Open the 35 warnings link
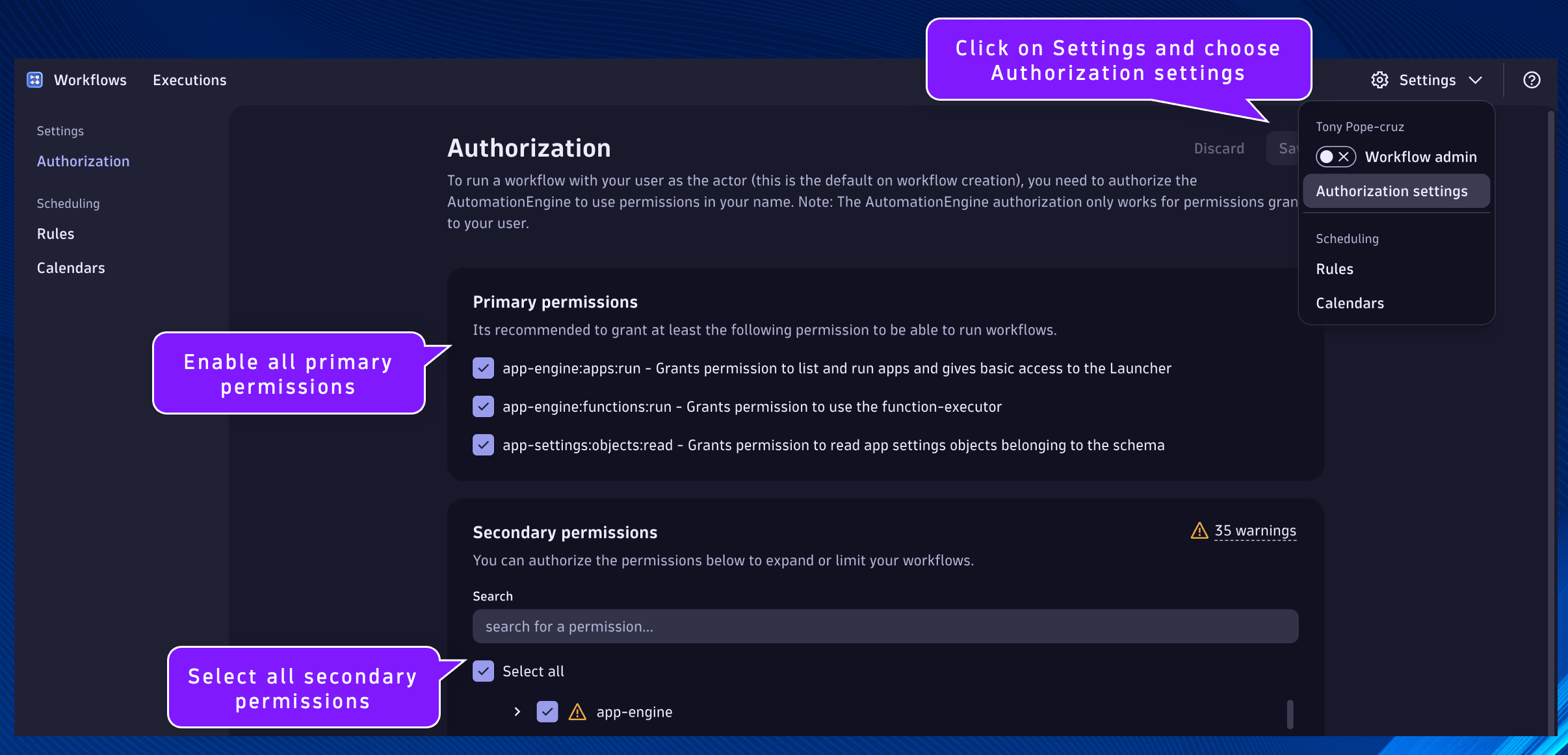 1255,531
